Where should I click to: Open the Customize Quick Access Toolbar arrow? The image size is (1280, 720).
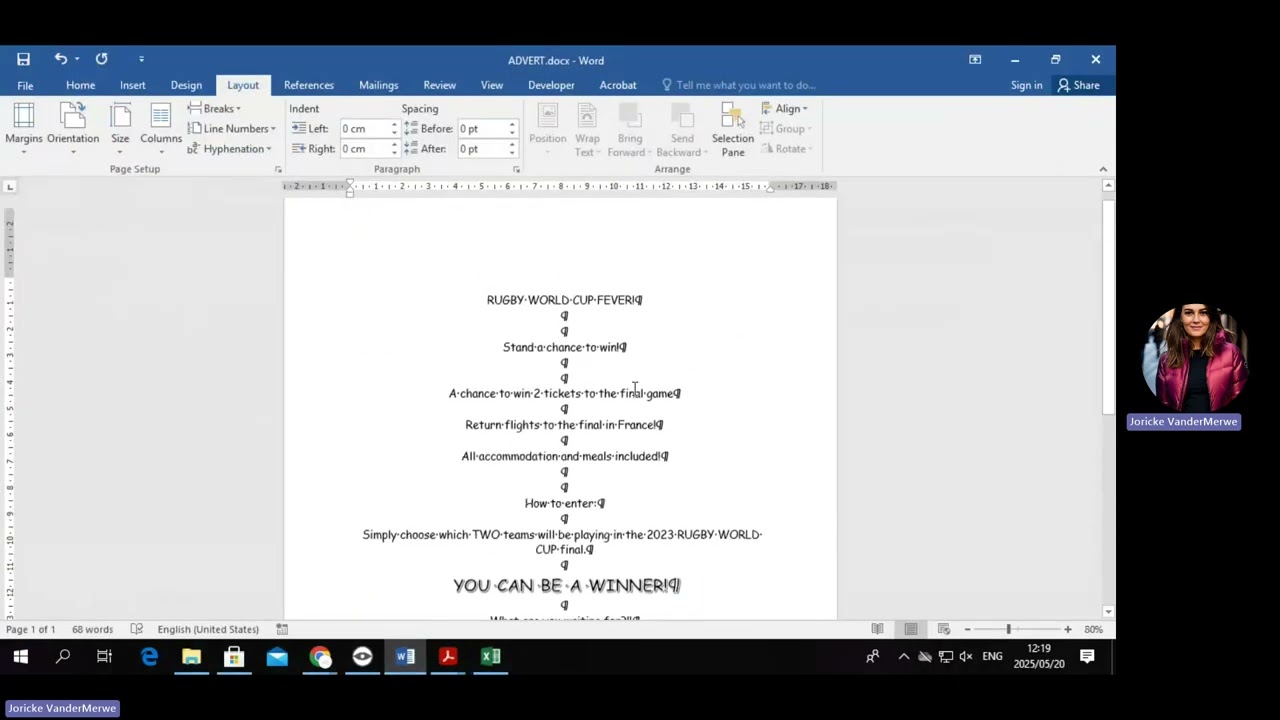point(141,60)
